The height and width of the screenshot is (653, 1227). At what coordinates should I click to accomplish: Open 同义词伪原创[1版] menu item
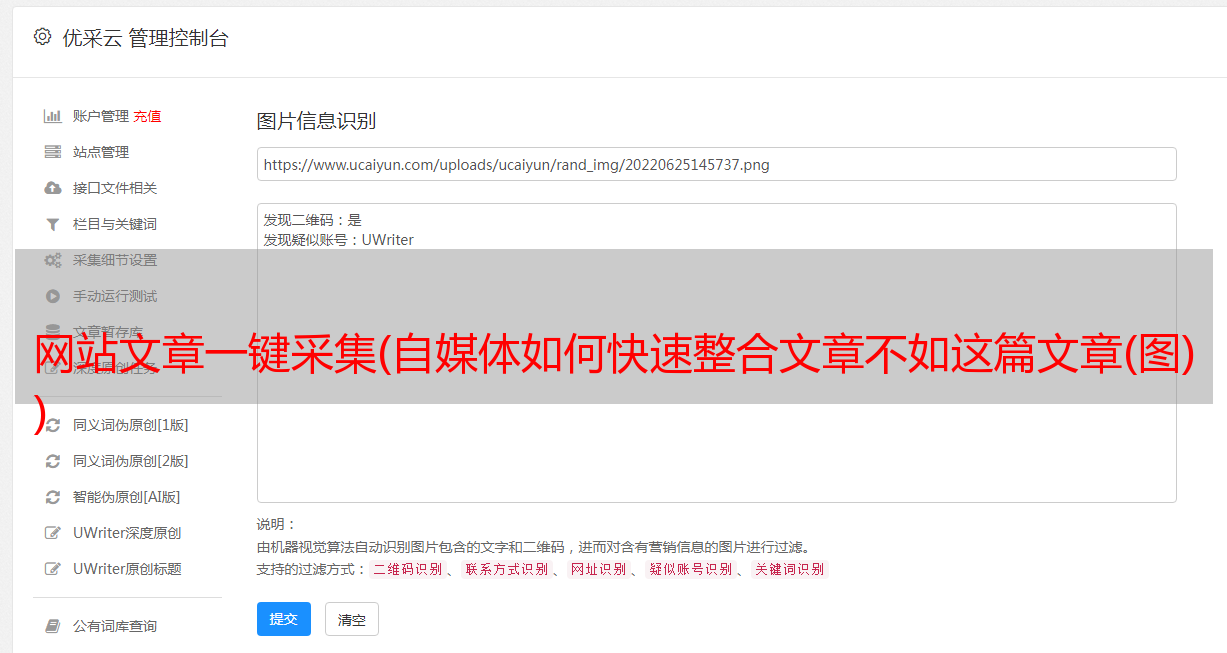131,425
